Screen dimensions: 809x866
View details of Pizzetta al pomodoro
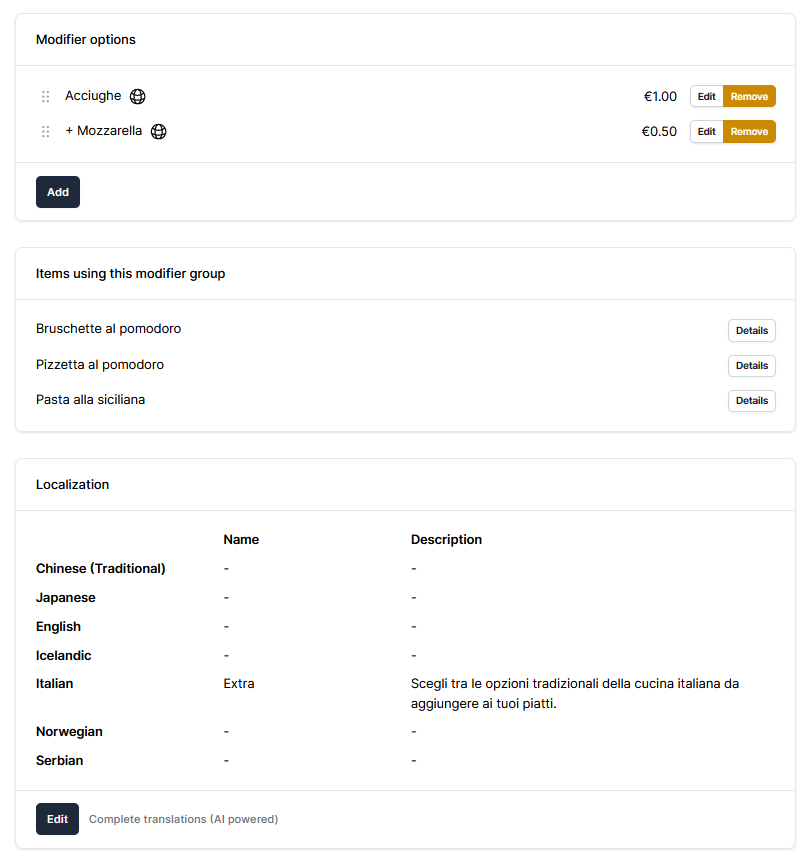(x=751, y=366)
